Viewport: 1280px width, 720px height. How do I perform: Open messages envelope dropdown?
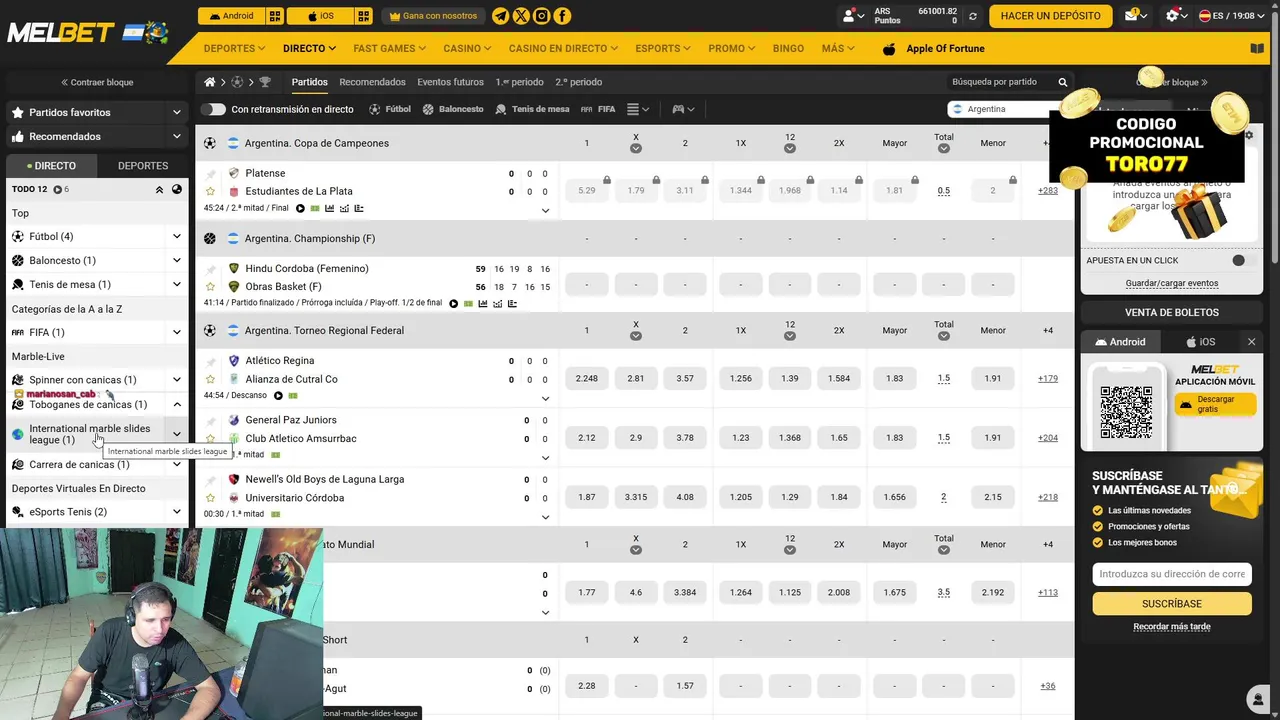pos(1136,16)
